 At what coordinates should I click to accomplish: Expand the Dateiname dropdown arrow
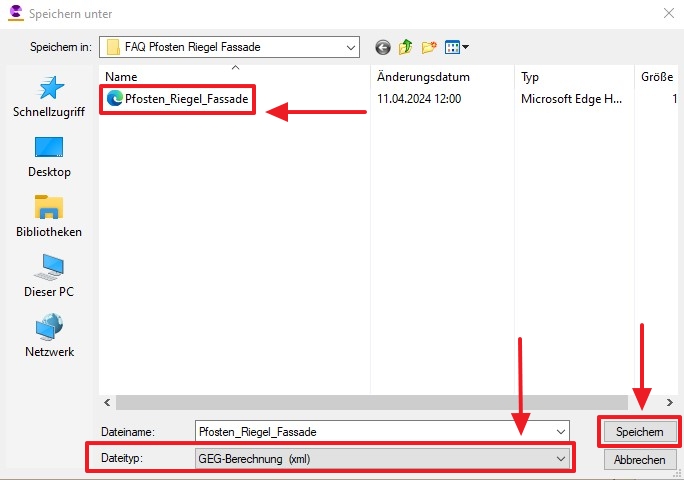[561, 432]
